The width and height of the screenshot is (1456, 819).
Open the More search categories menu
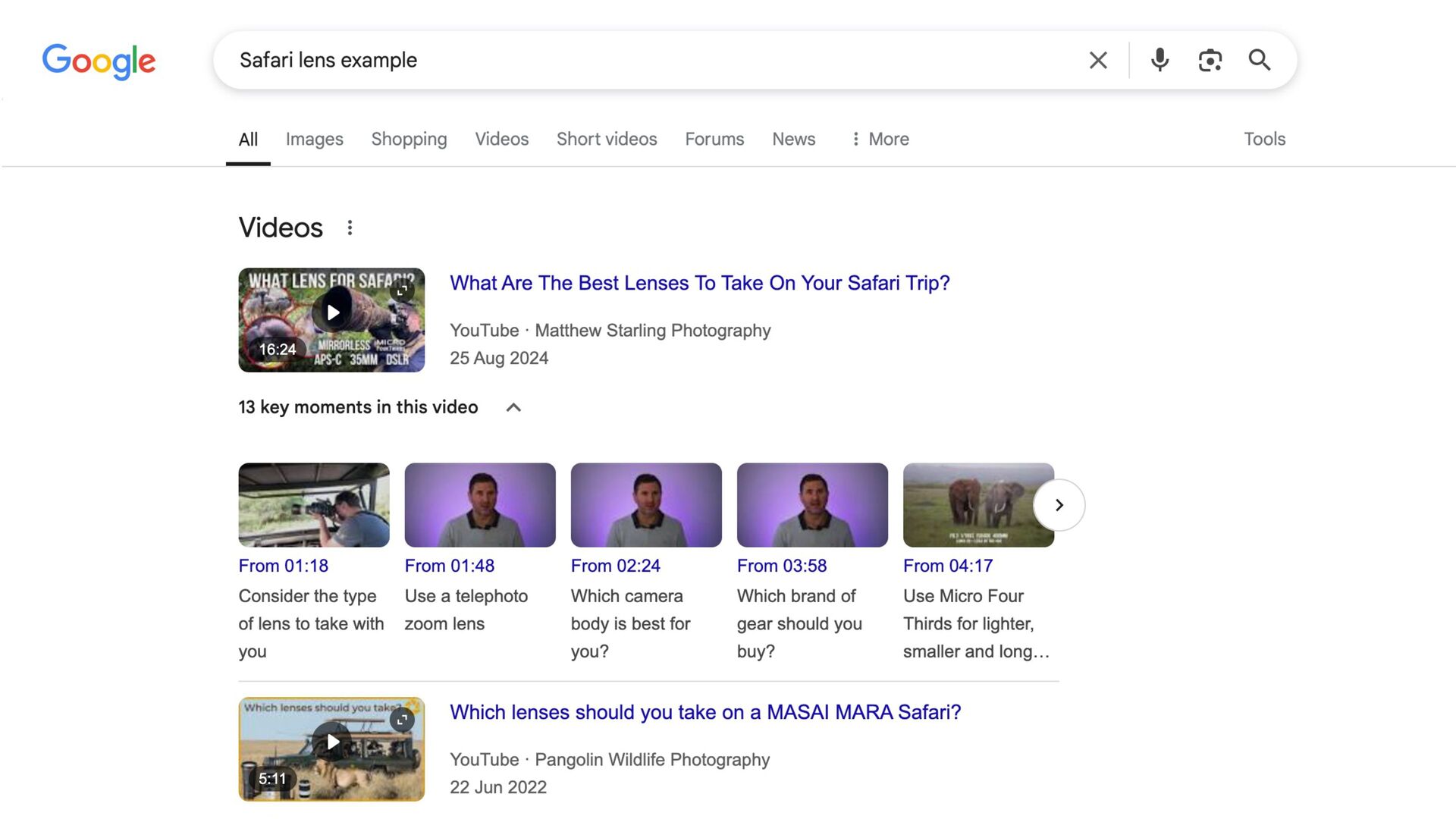pyautogui.click(x=880, y=139)
